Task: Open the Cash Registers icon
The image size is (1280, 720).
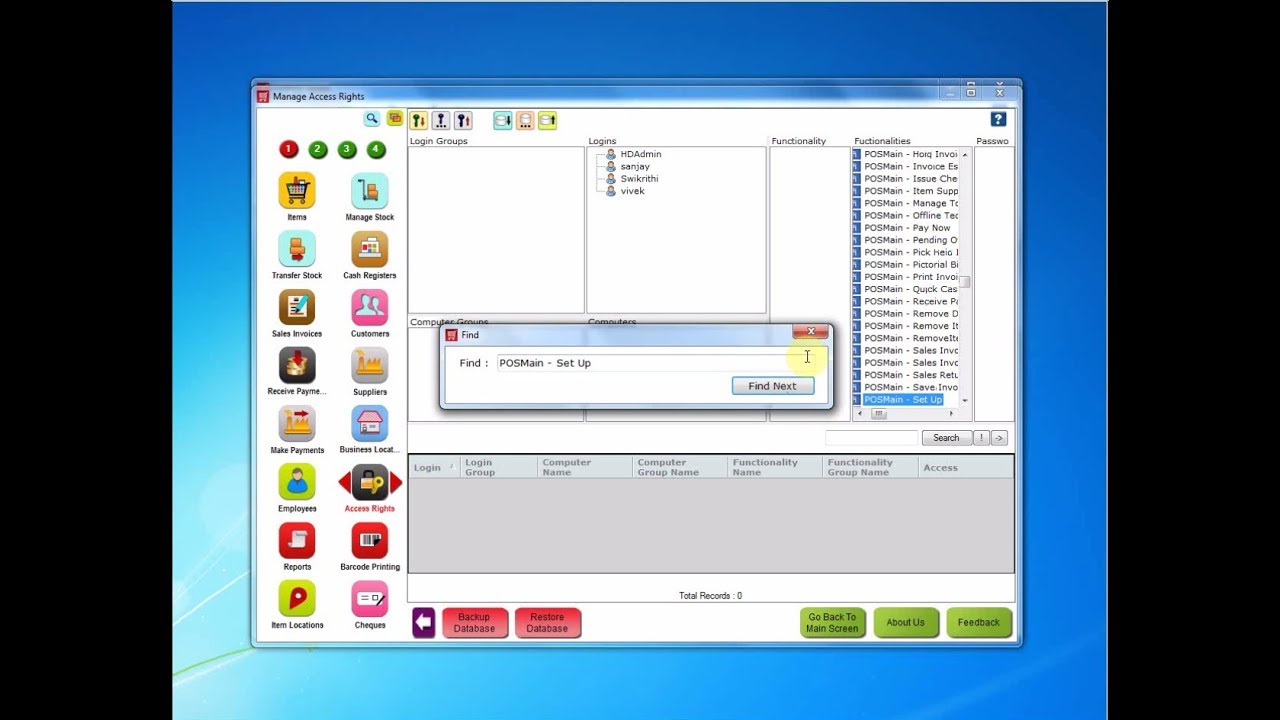Action: (369, 248)
